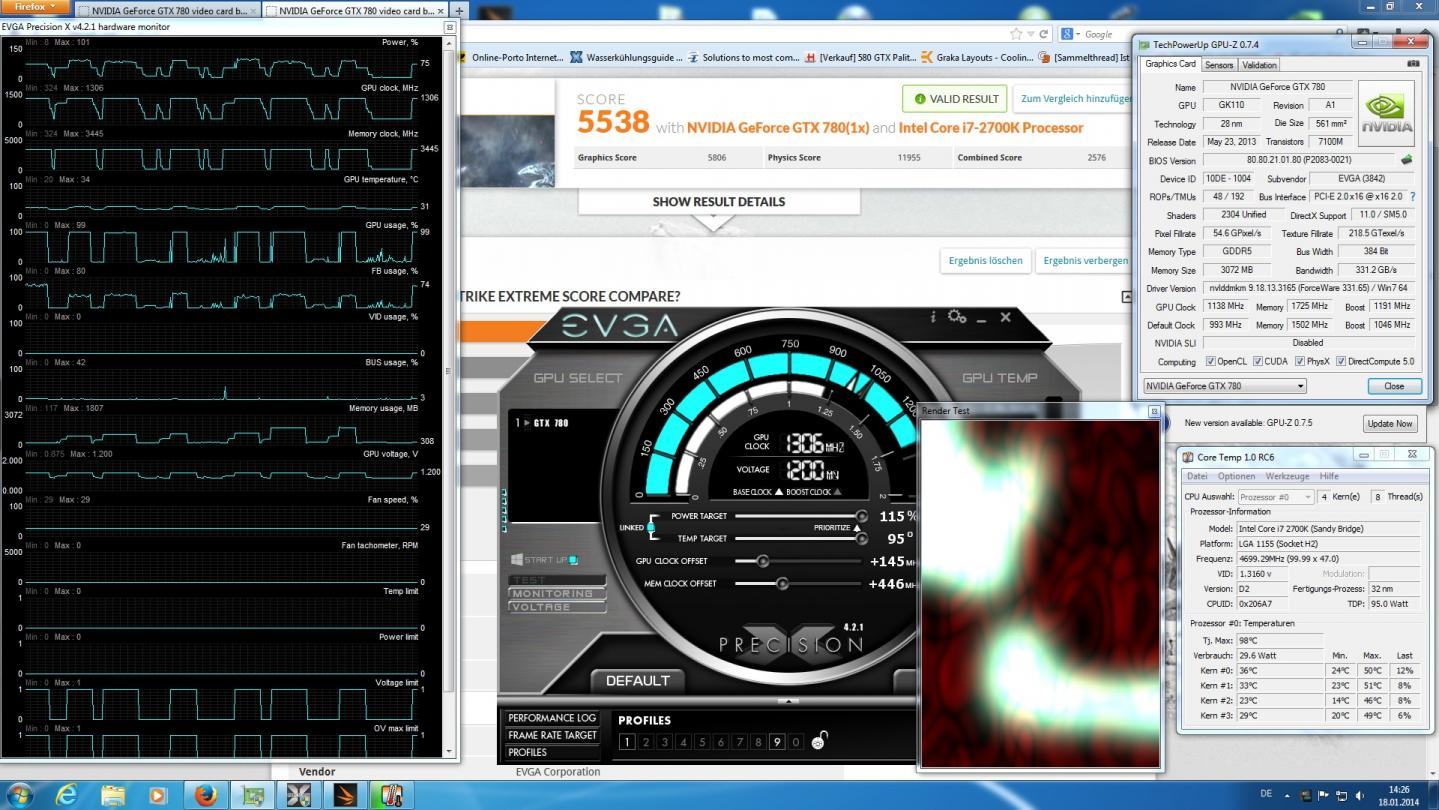Open GPU selection dropdown in GPU-Z

click(x=1225, y=386)
